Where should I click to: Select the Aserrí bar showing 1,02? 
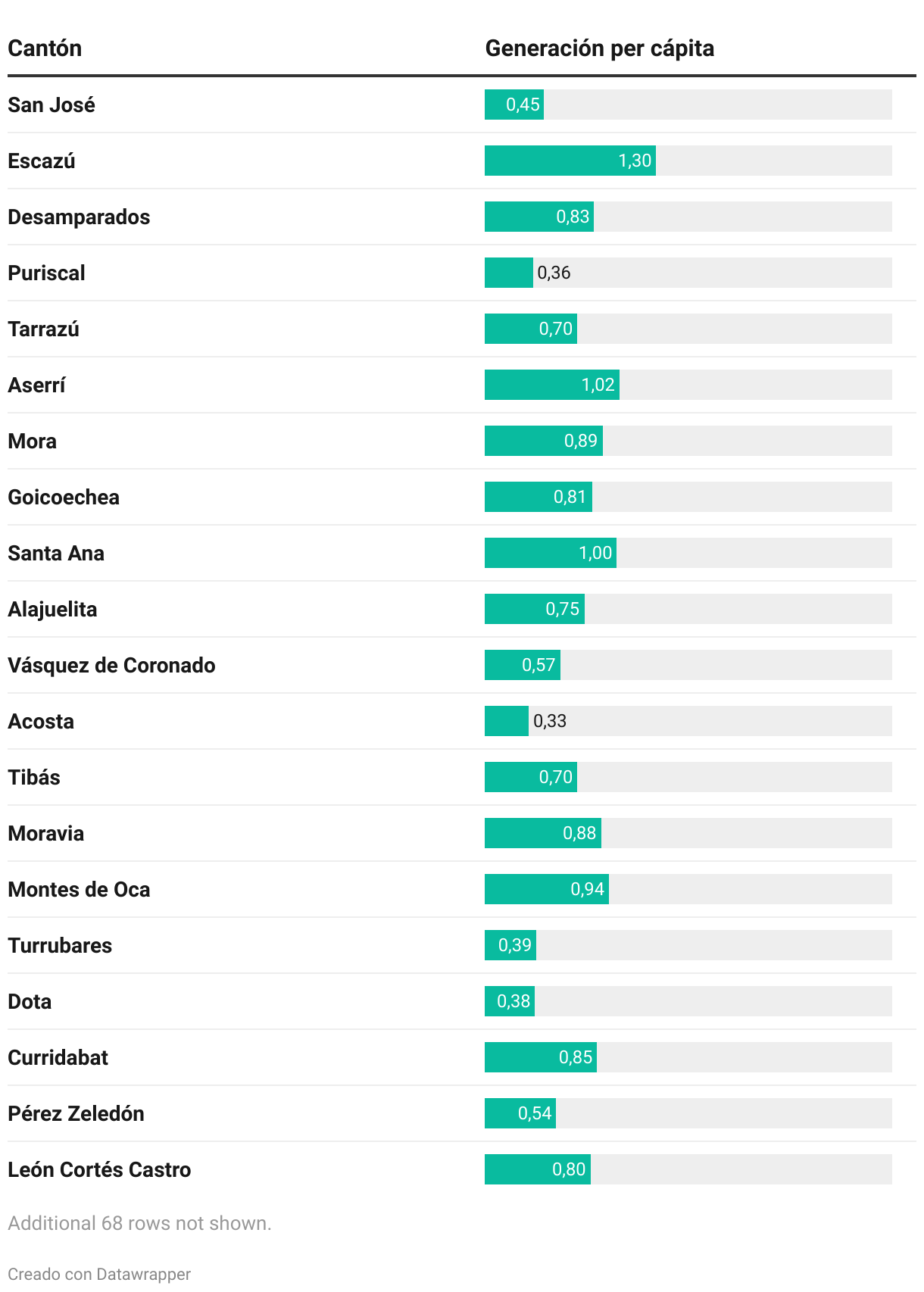(x=552, y=385)
